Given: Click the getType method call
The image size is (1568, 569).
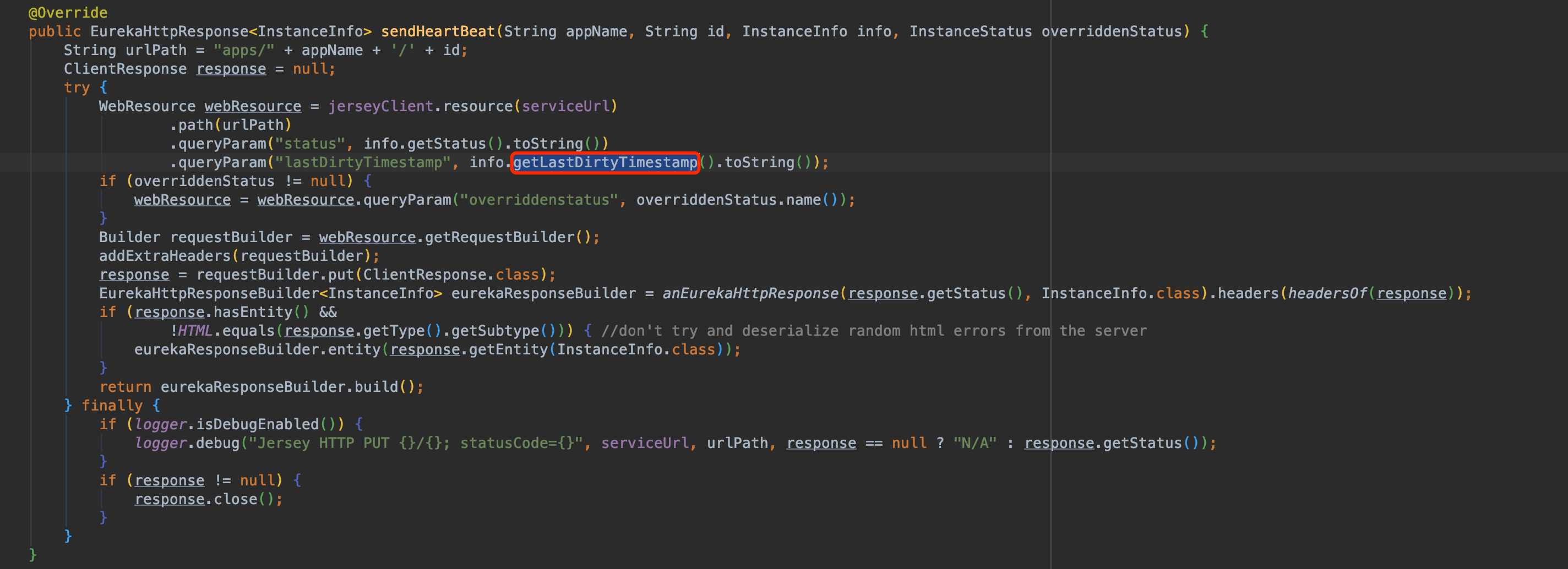Looking at the screenshot, I should 394,331.
